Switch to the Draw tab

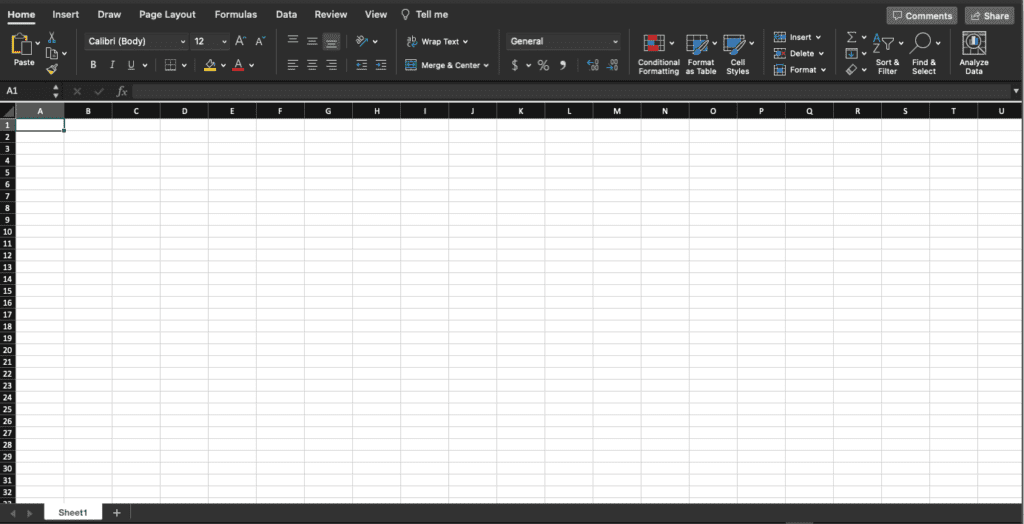click(x=109, y=14)
